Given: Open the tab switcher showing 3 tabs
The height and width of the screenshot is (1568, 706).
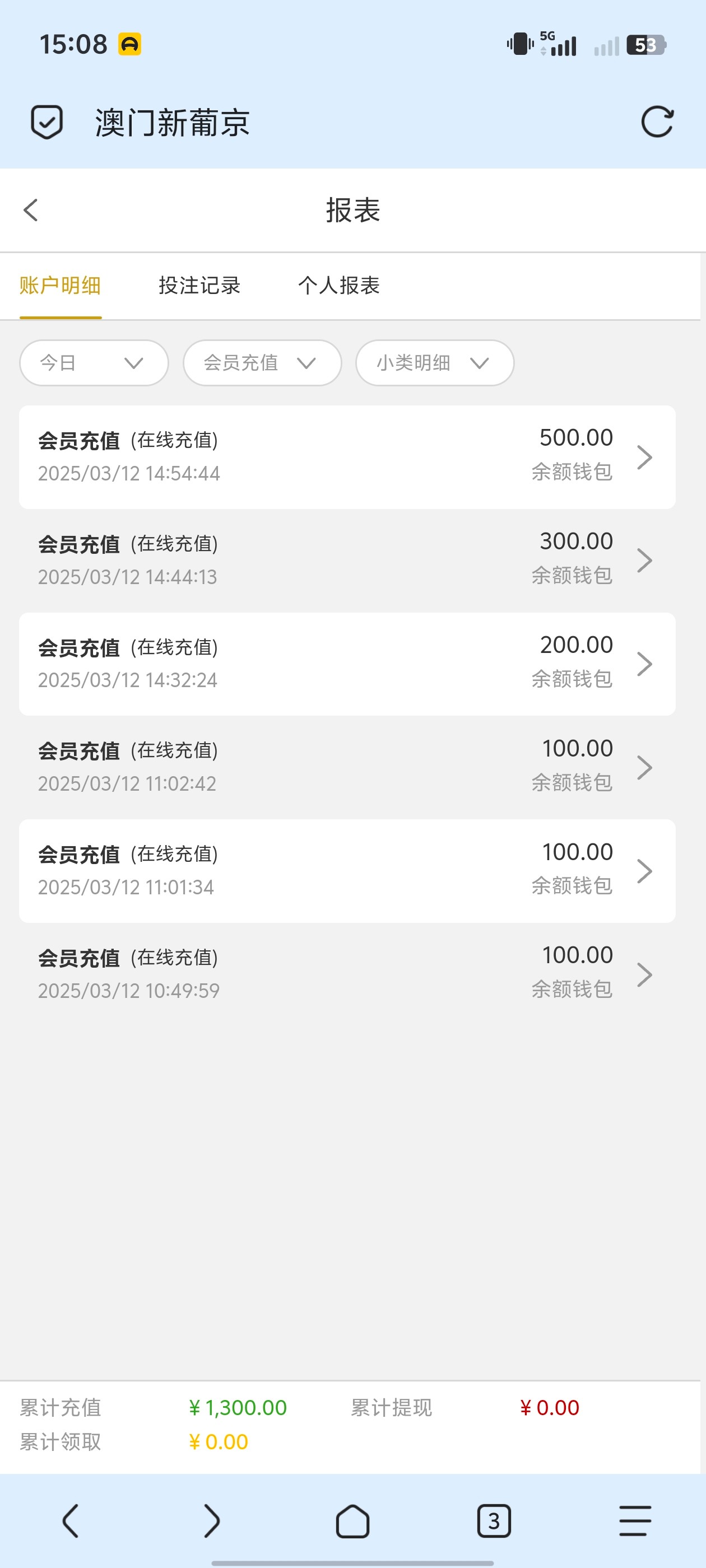Looking at the screenshot, I should [494, 1520].
